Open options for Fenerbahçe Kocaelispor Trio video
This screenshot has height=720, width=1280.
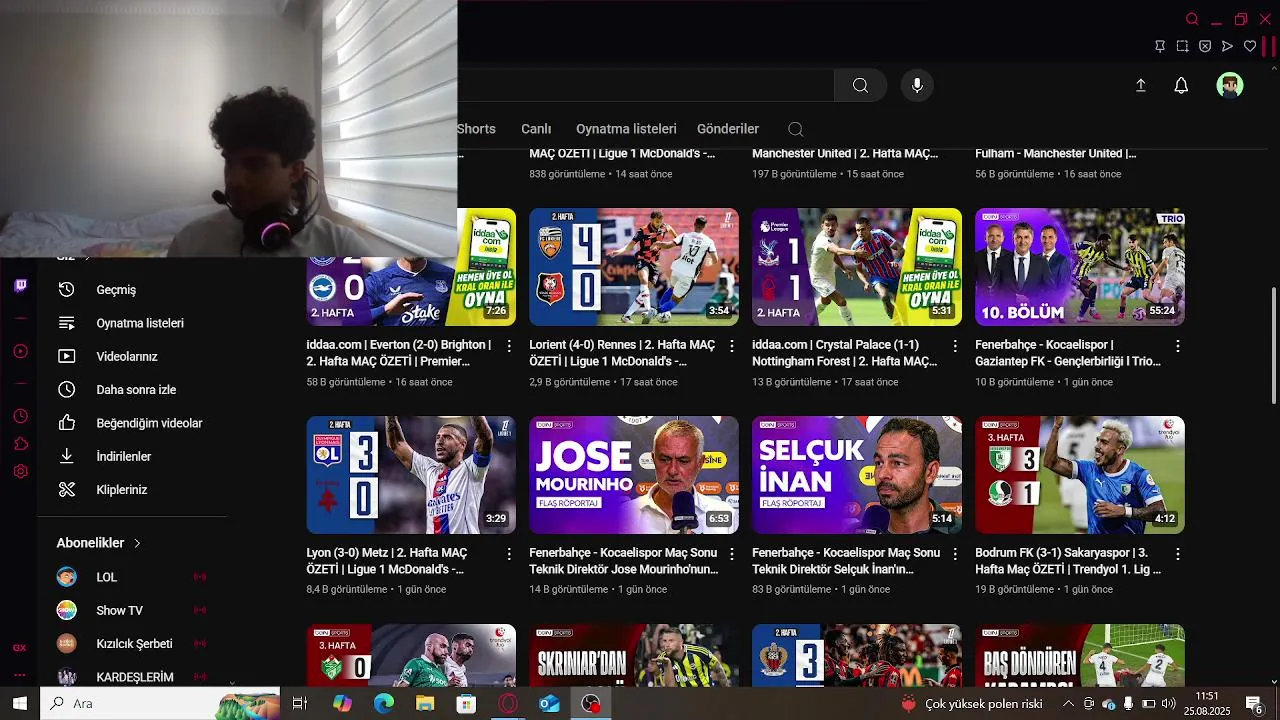[x=1177, y=346]
